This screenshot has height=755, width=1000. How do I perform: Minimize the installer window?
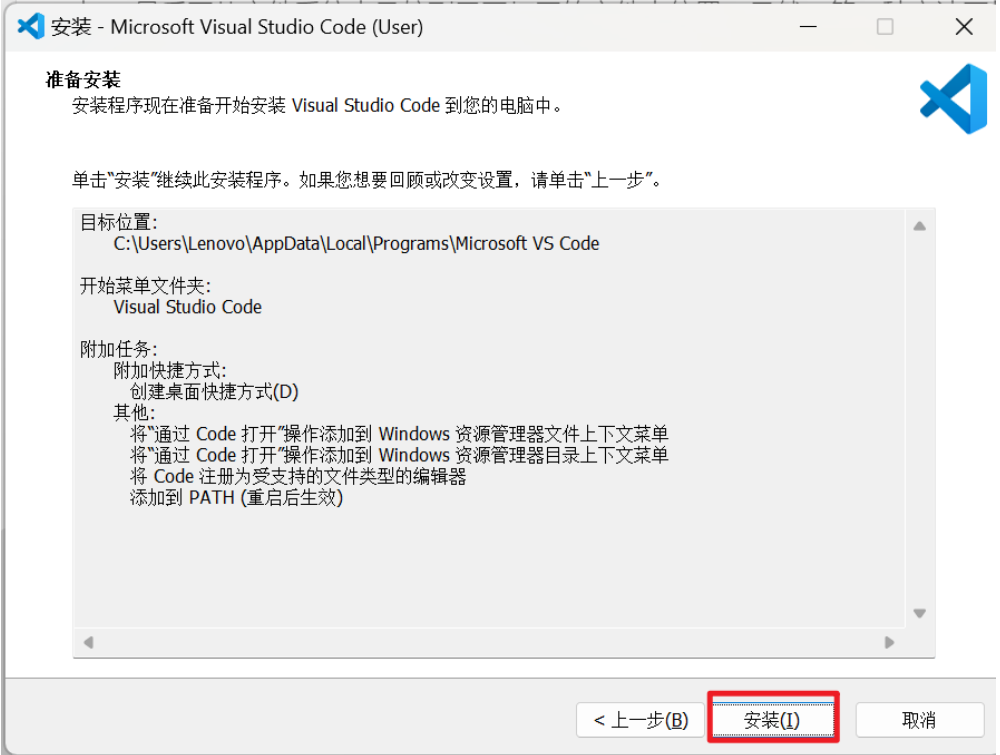coord(809,27)
